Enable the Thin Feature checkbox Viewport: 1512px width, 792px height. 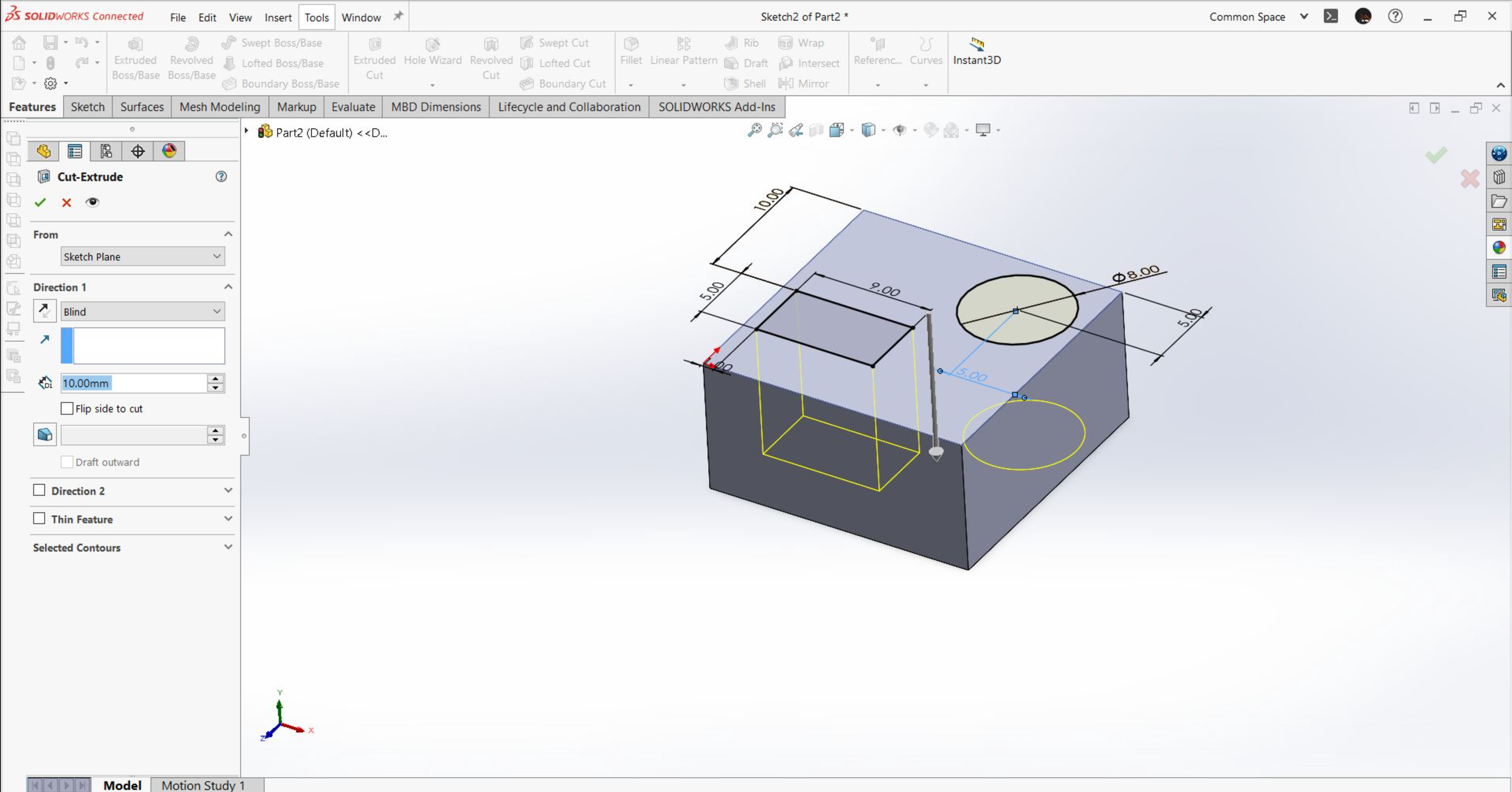tap(39, 519)
